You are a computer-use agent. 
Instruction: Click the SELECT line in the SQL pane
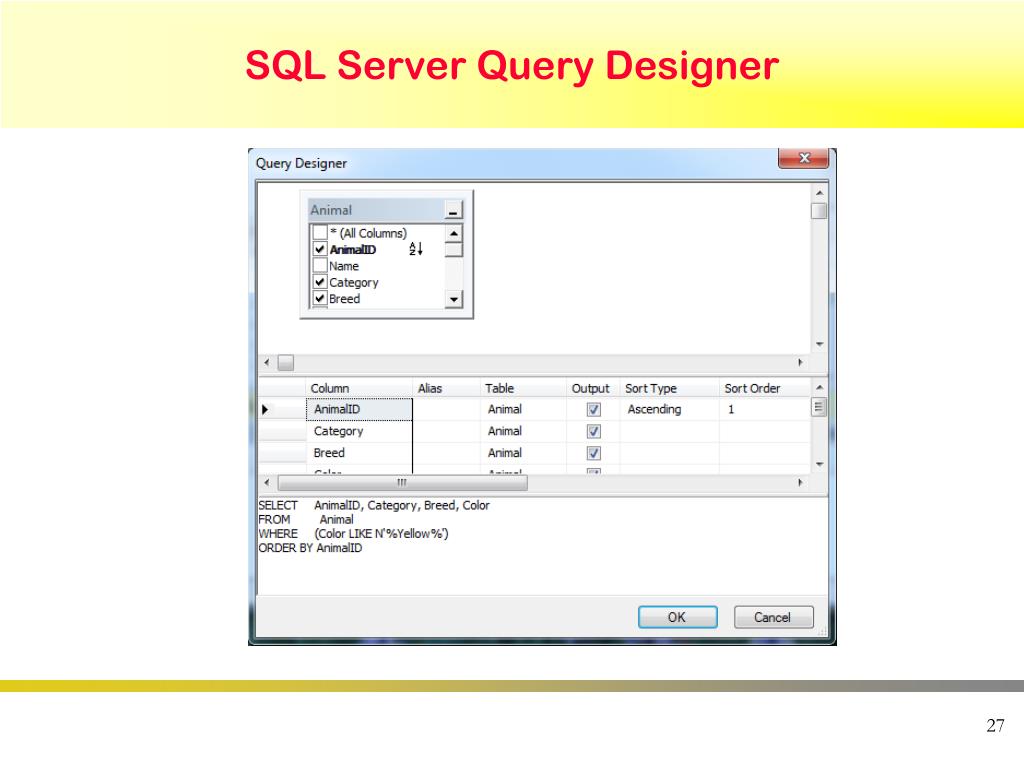pyautogui.click(x=374, y=505)
